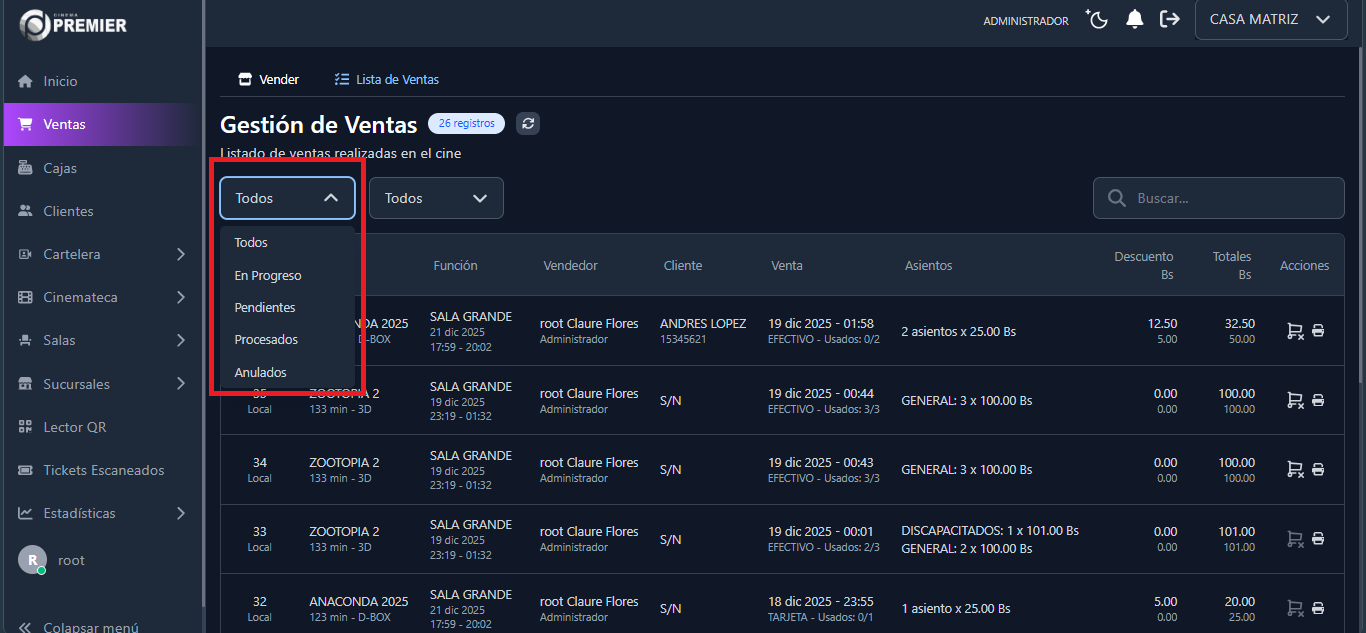Open the Cajas section in the sidebar
1366x633 pixels.
coord(60,168)
